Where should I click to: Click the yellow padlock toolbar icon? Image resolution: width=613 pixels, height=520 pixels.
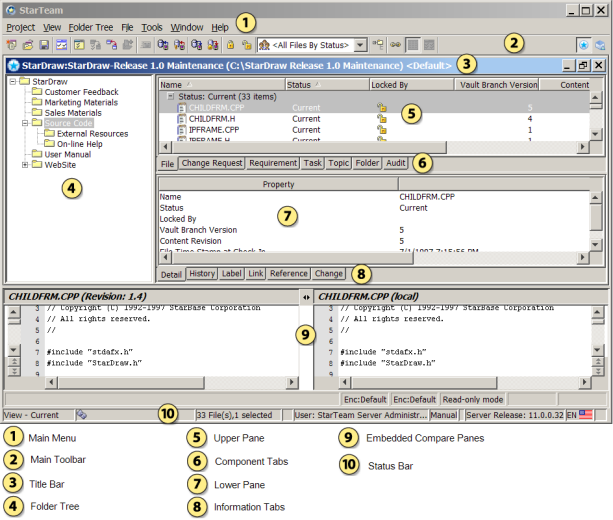[x=230, y=45]
